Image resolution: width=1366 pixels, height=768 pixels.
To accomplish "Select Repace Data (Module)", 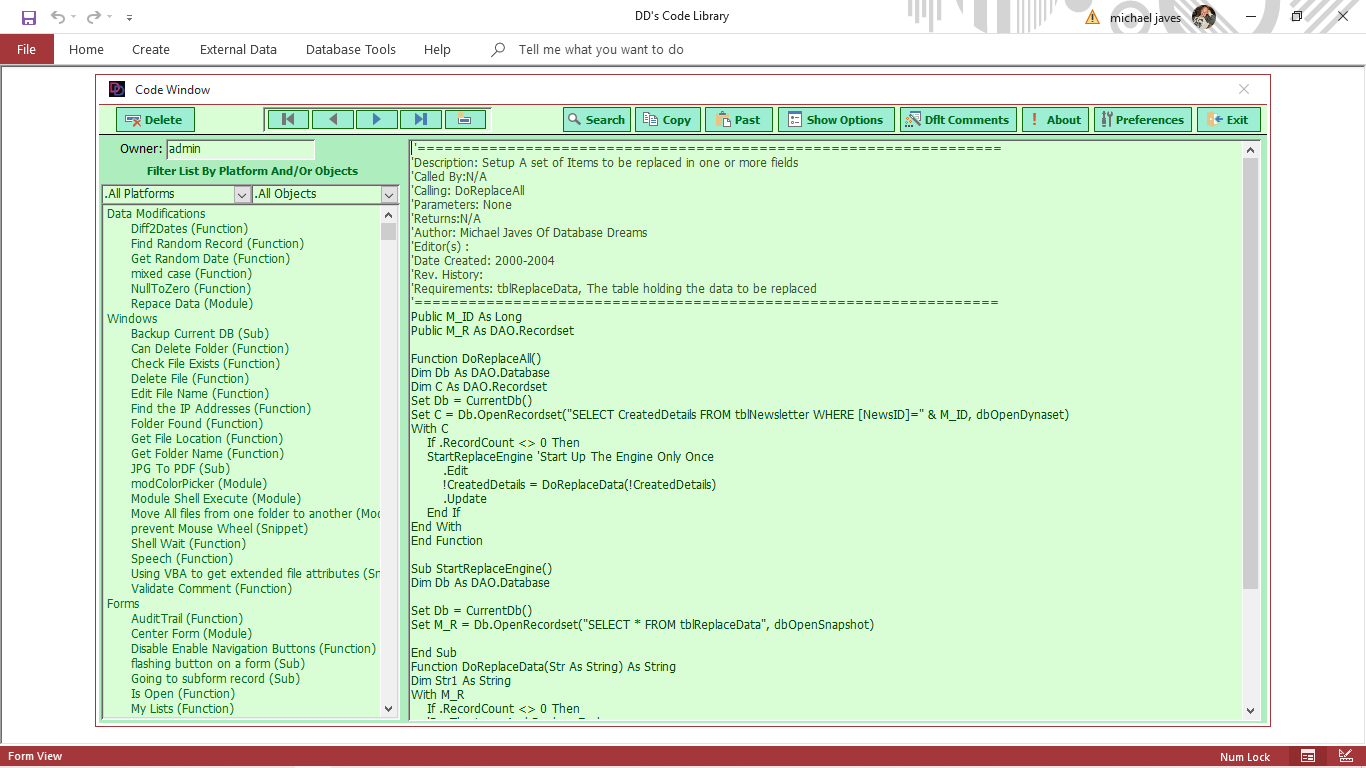I will click(192, 304).
